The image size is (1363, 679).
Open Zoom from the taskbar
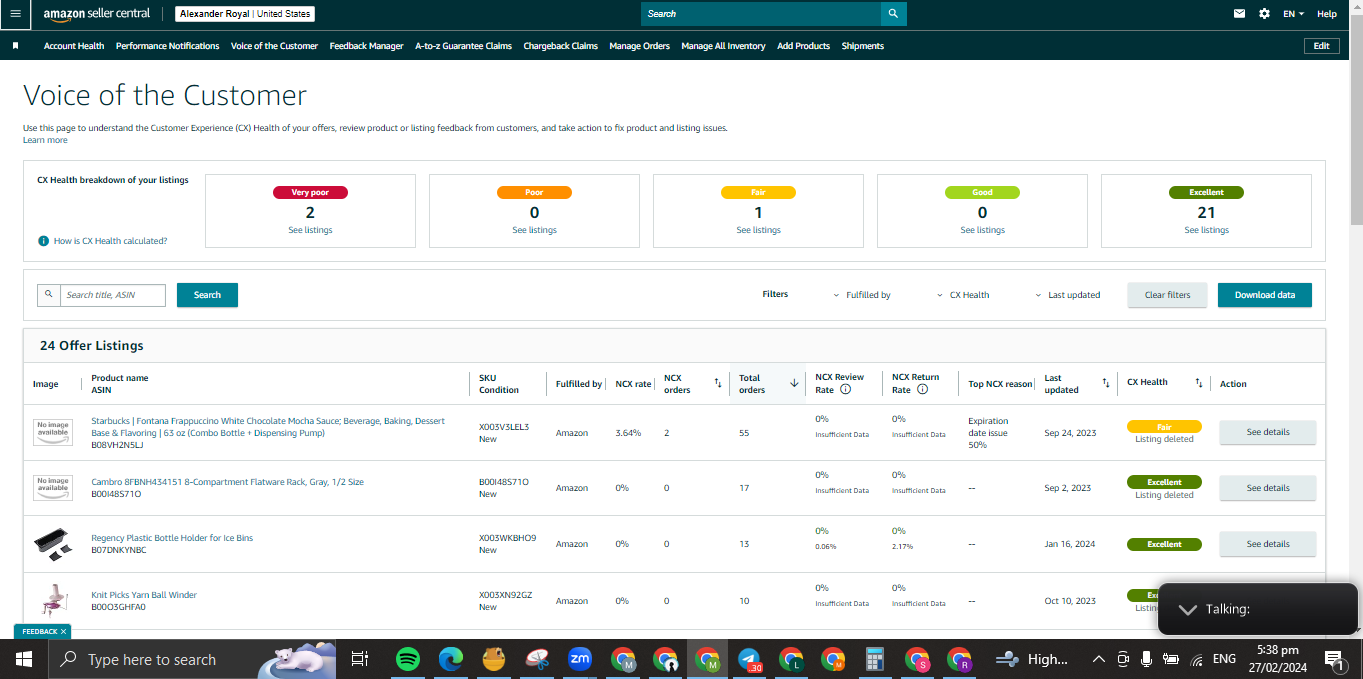tap(579, 659)
